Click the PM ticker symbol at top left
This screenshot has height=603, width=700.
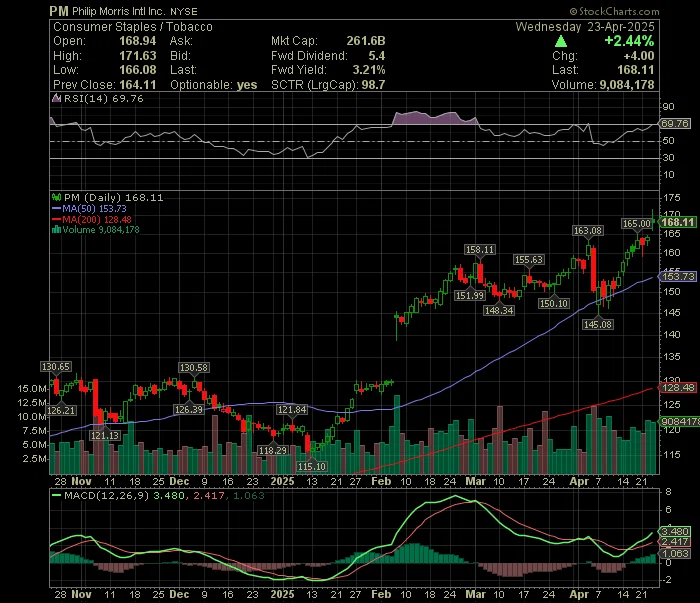(x=59, y=11)
